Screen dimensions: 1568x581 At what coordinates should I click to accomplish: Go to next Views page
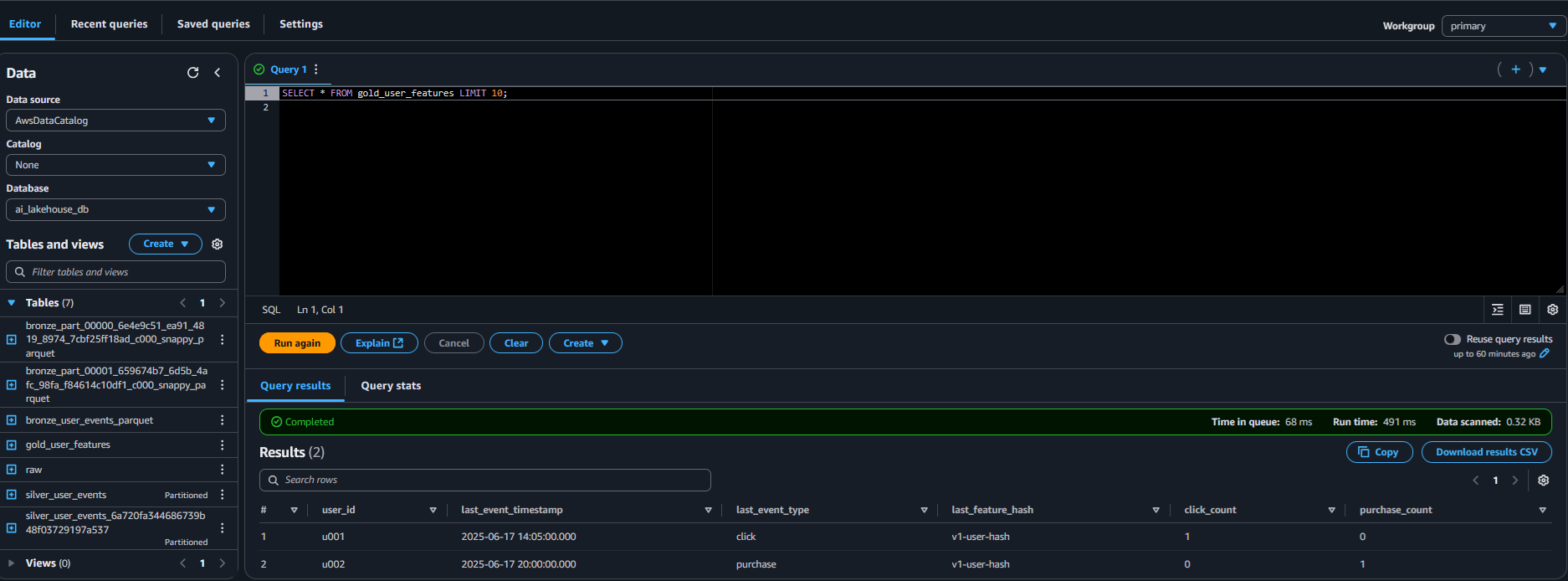point(223,563)
